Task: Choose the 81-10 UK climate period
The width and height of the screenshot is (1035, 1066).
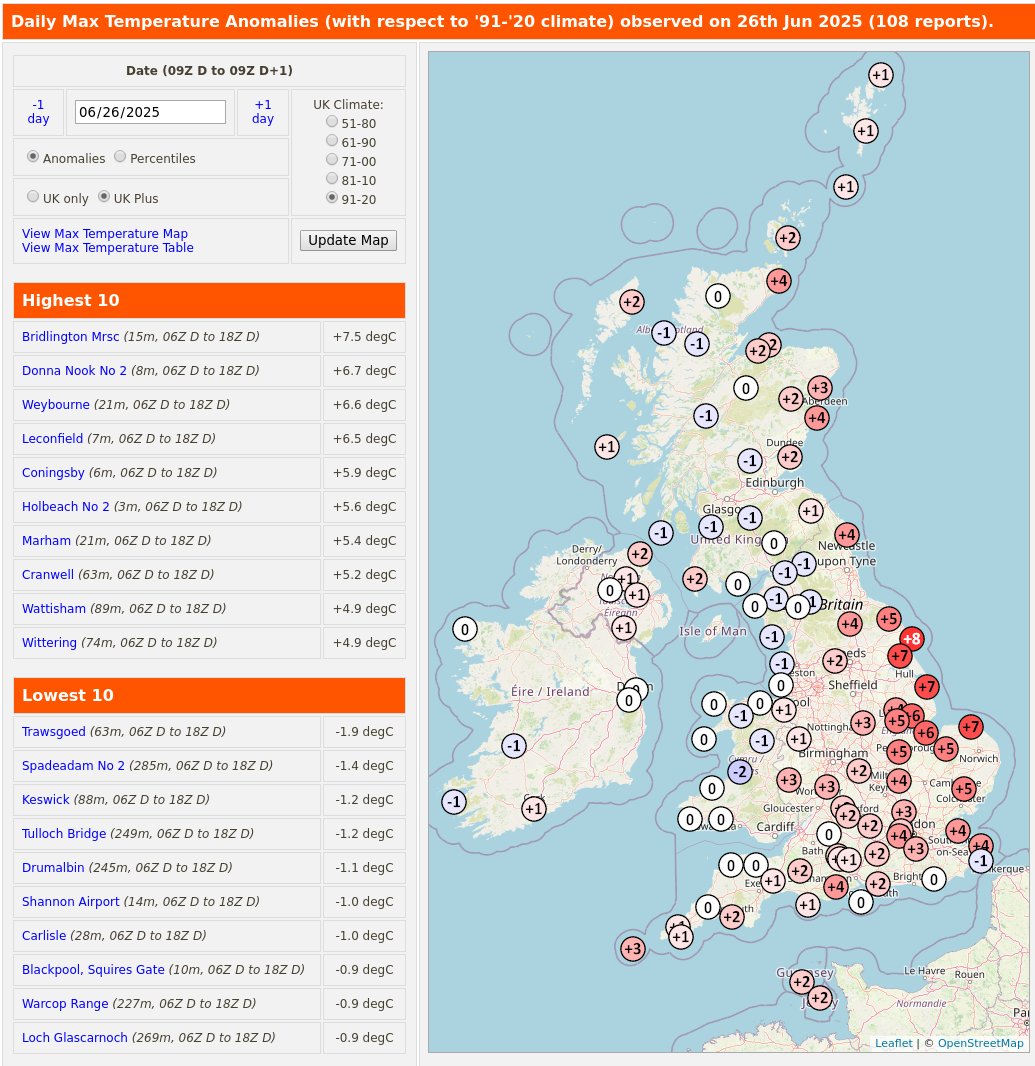Action: (332, 179)
